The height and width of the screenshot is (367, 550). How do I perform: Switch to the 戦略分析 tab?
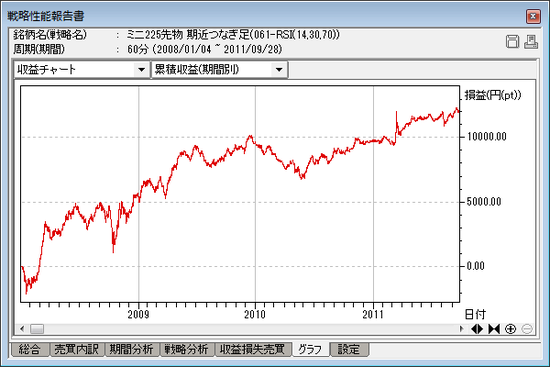click(187, 349)
